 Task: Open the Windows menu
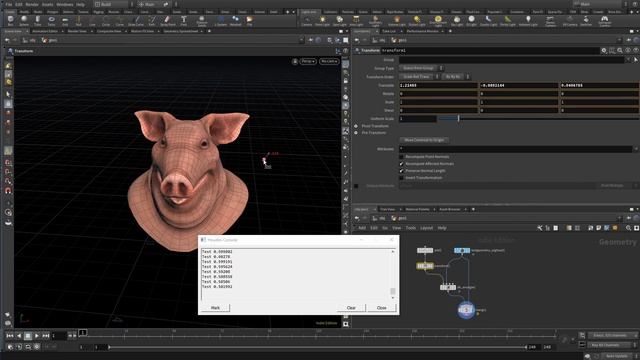(x=64, y=4)
